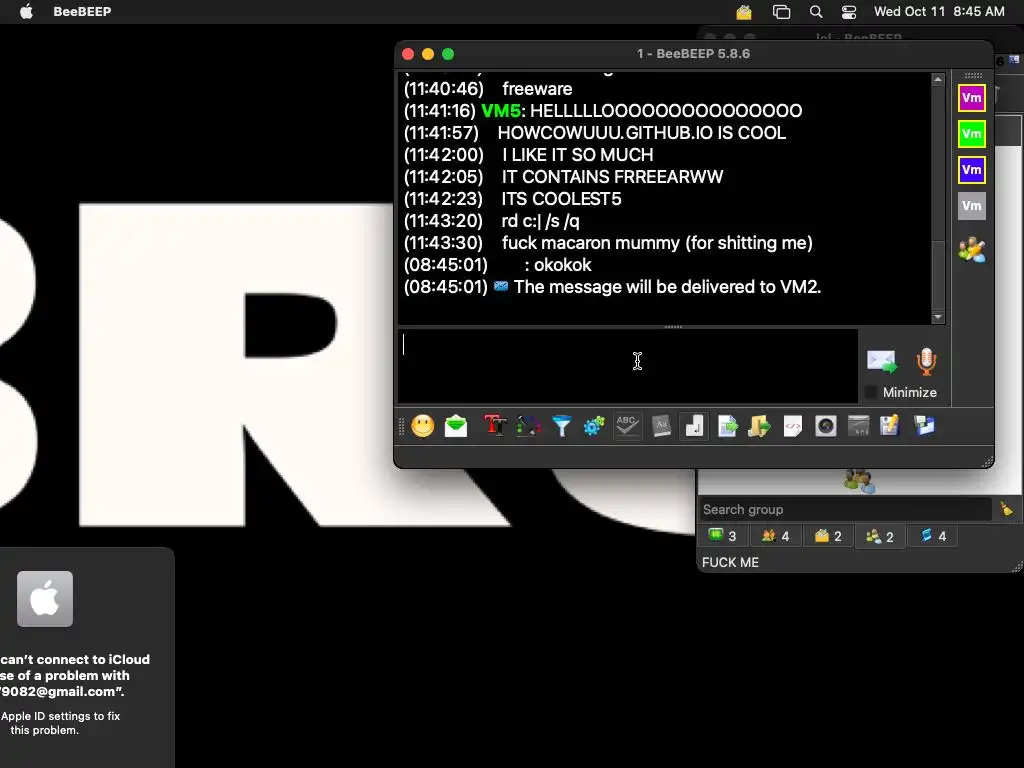Screen dimensions: 1024x768
Task: Click message 'HOWCOWUUU.GITHUB.IO IS COOL'
Action: point(642,133)
